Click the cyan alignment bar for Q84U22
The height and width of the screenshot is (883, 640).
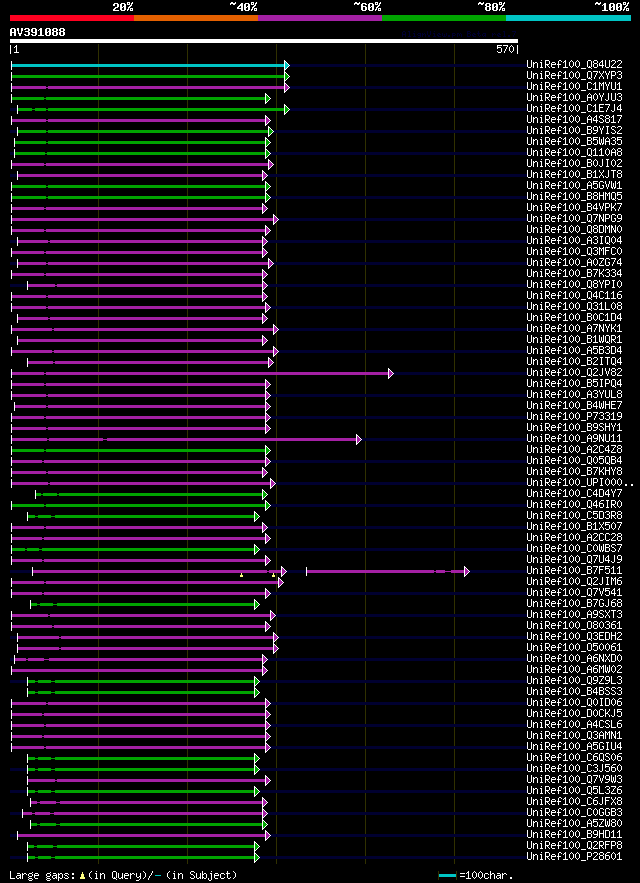148,65
